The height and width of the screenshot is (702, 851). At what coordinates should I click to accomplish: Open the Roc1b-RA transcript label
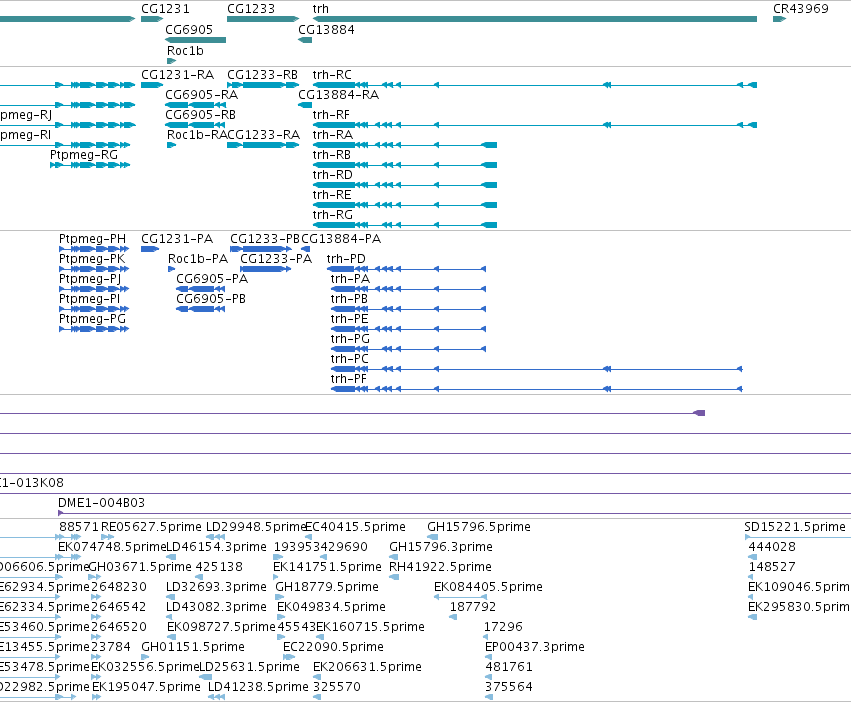197,135
